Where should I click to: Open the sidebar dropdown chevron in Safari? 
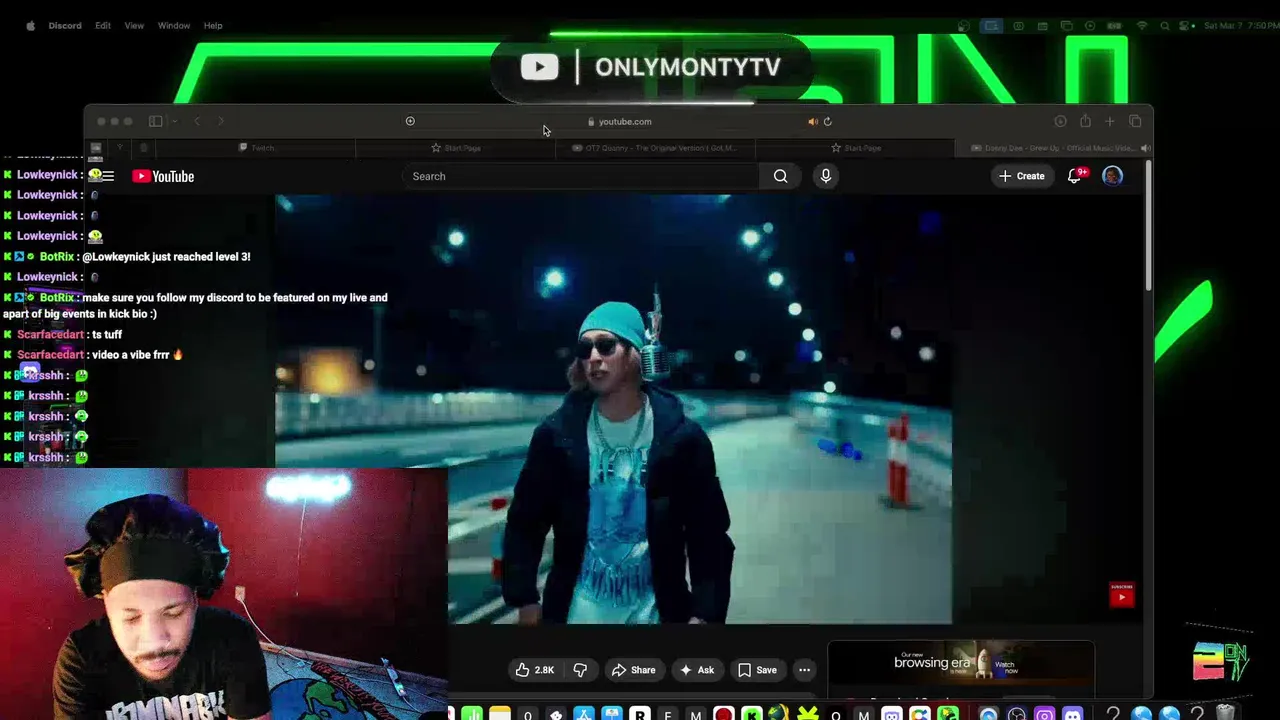[x=174, y=121]
